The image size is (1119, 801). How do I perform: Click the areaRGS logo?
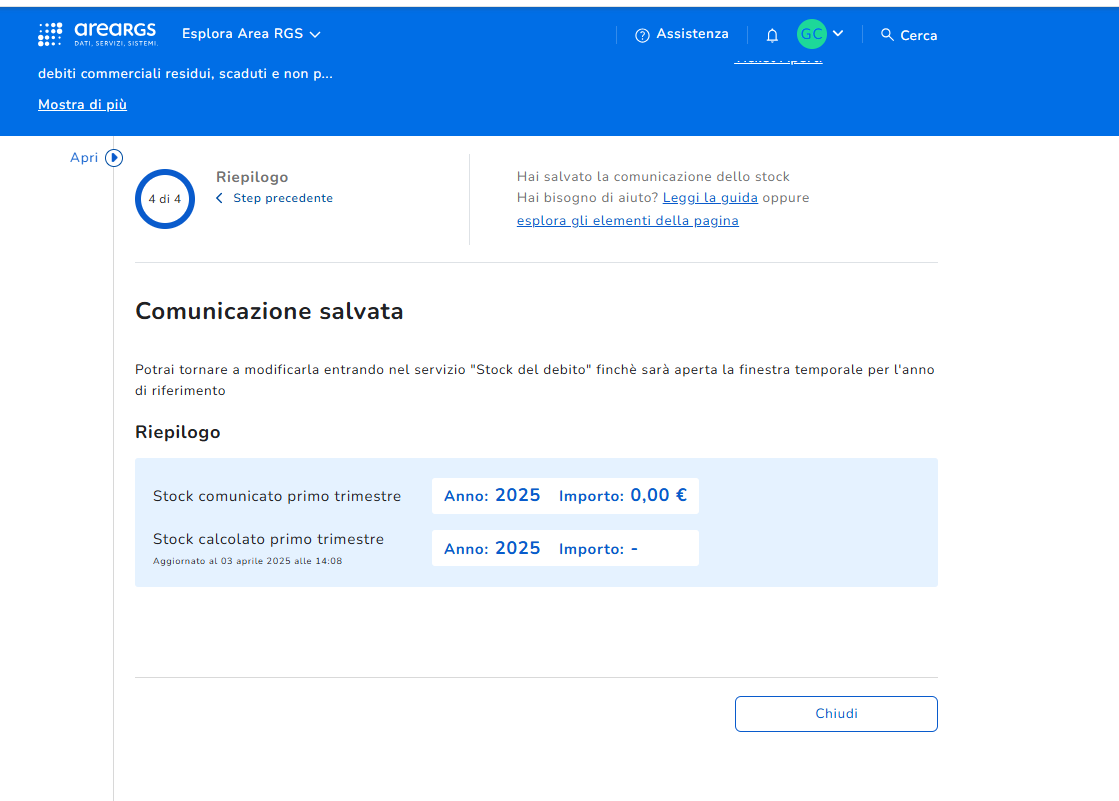click(x=97, y=34)
